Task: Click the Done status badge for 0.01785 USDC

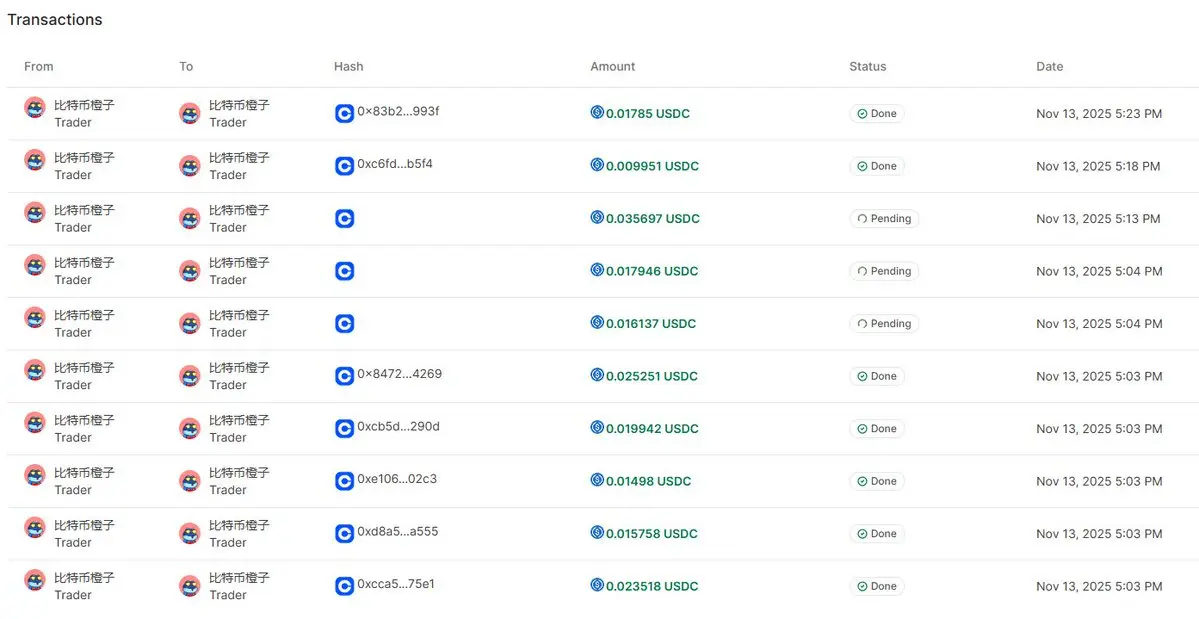Action: click(877, 114)
